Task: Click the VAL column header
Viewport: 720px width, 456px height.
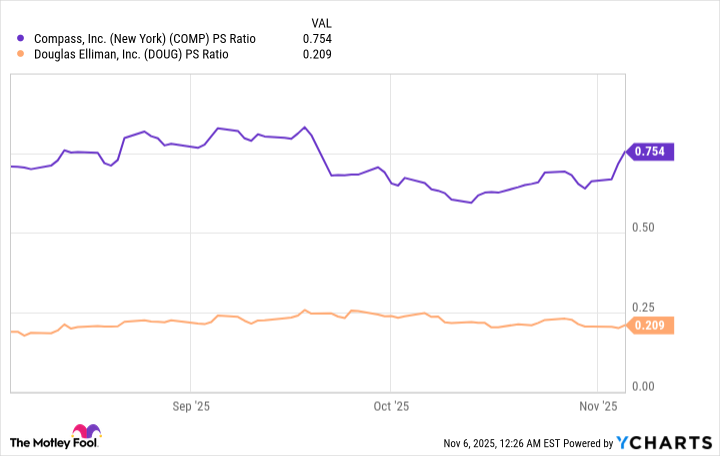Action: click(x=320, y=23)
